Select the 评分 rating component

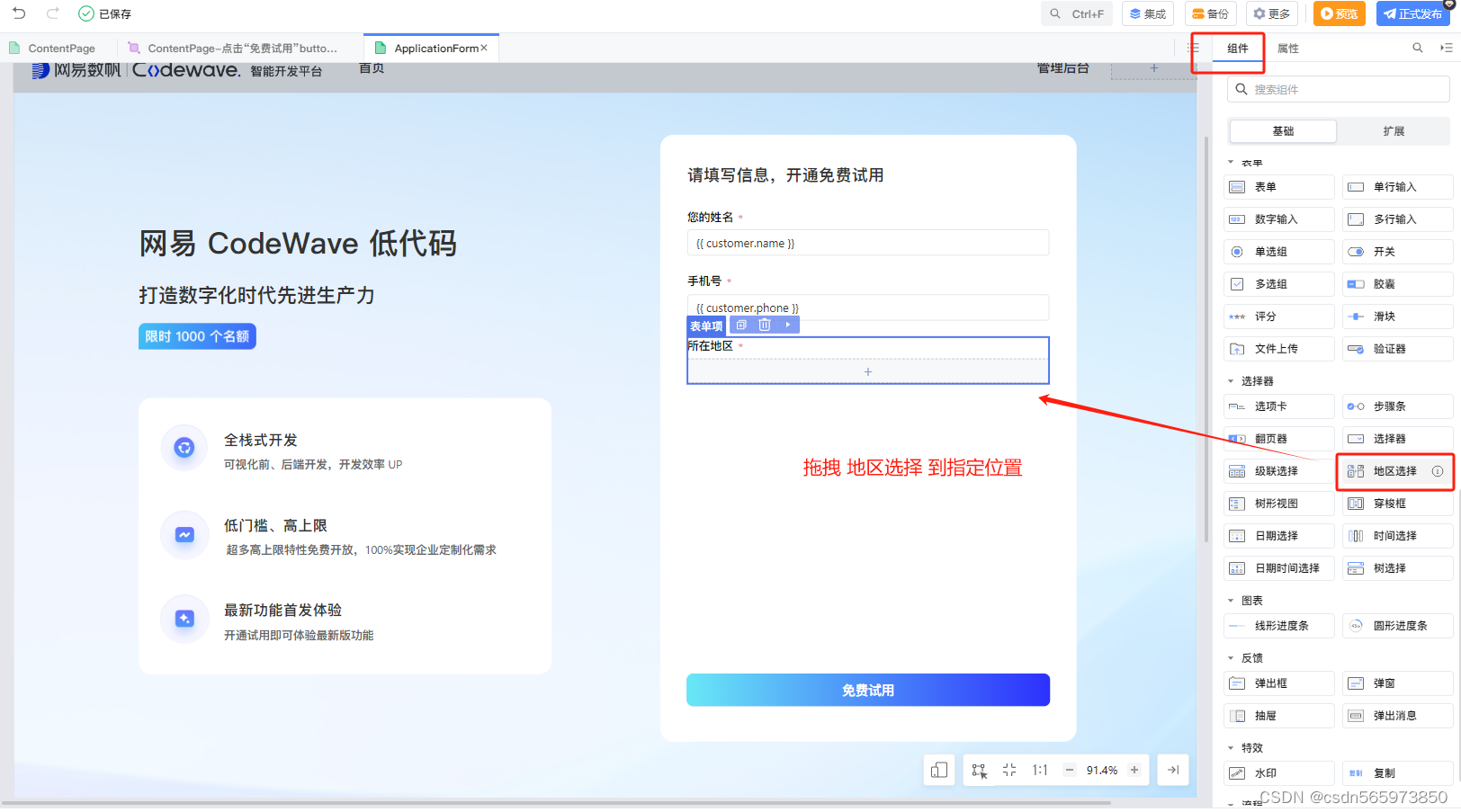(x=1279, y=317)
